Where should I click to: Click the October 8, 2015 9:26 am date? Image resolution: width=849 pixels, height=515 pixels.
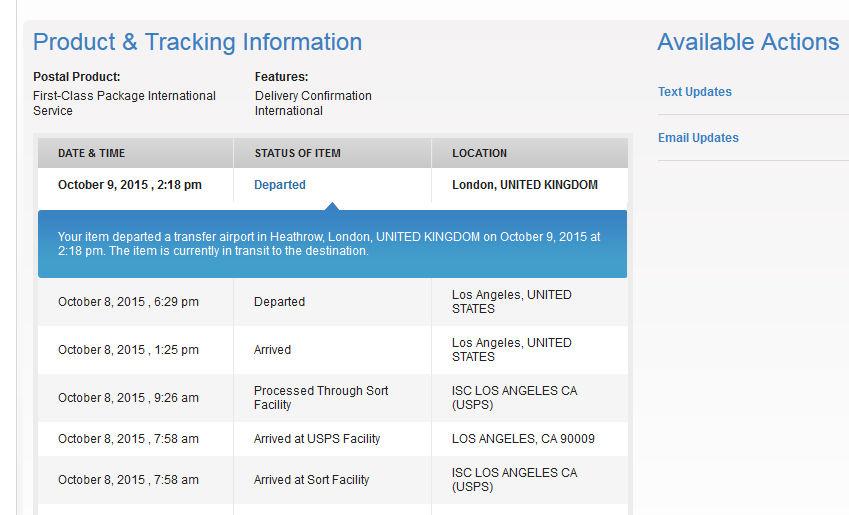(x=128, y=397)
